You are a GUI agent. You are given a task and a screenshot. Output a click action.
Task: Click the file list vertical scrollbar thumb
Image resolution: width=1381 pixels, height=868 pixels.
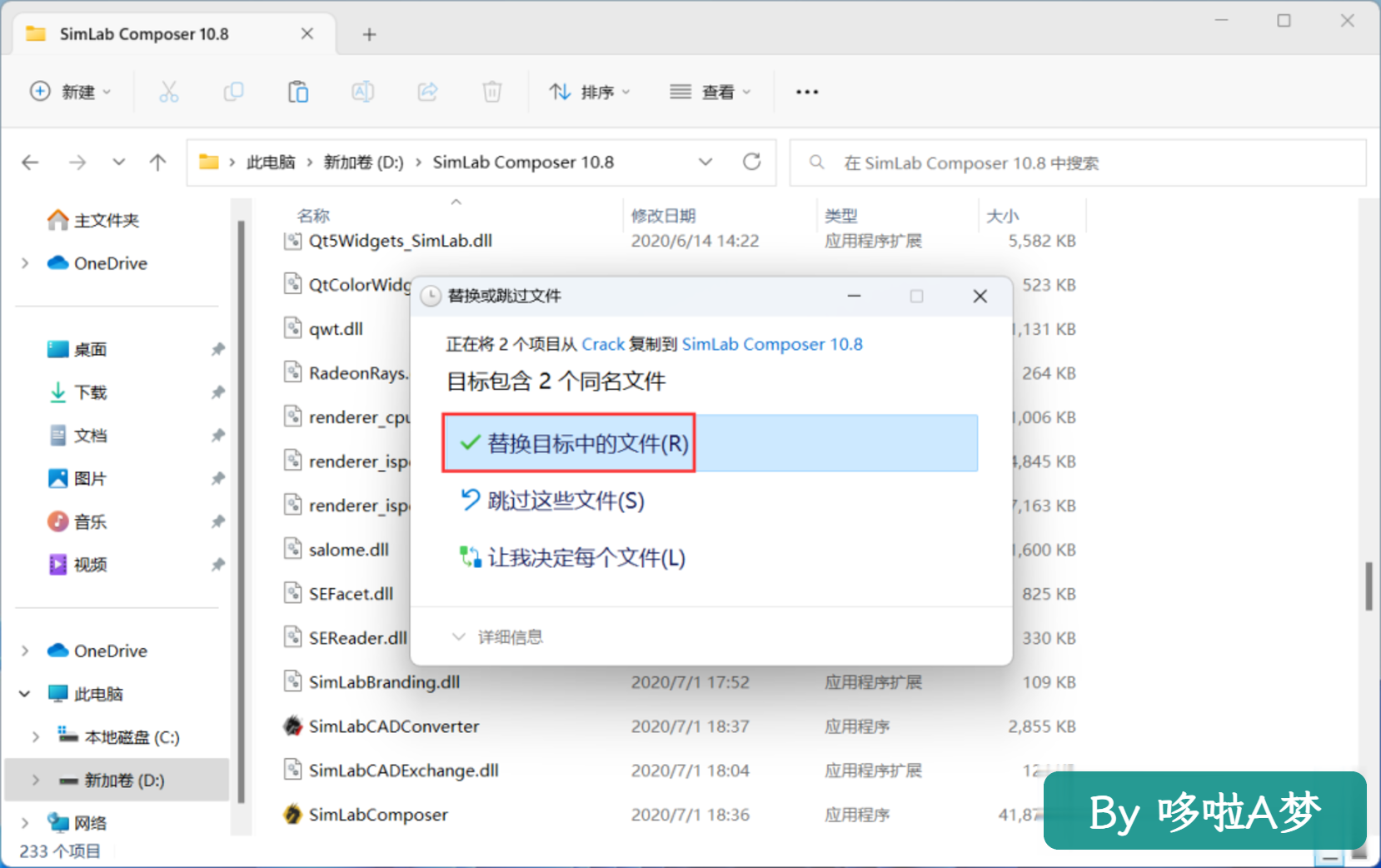point(1369,586)
